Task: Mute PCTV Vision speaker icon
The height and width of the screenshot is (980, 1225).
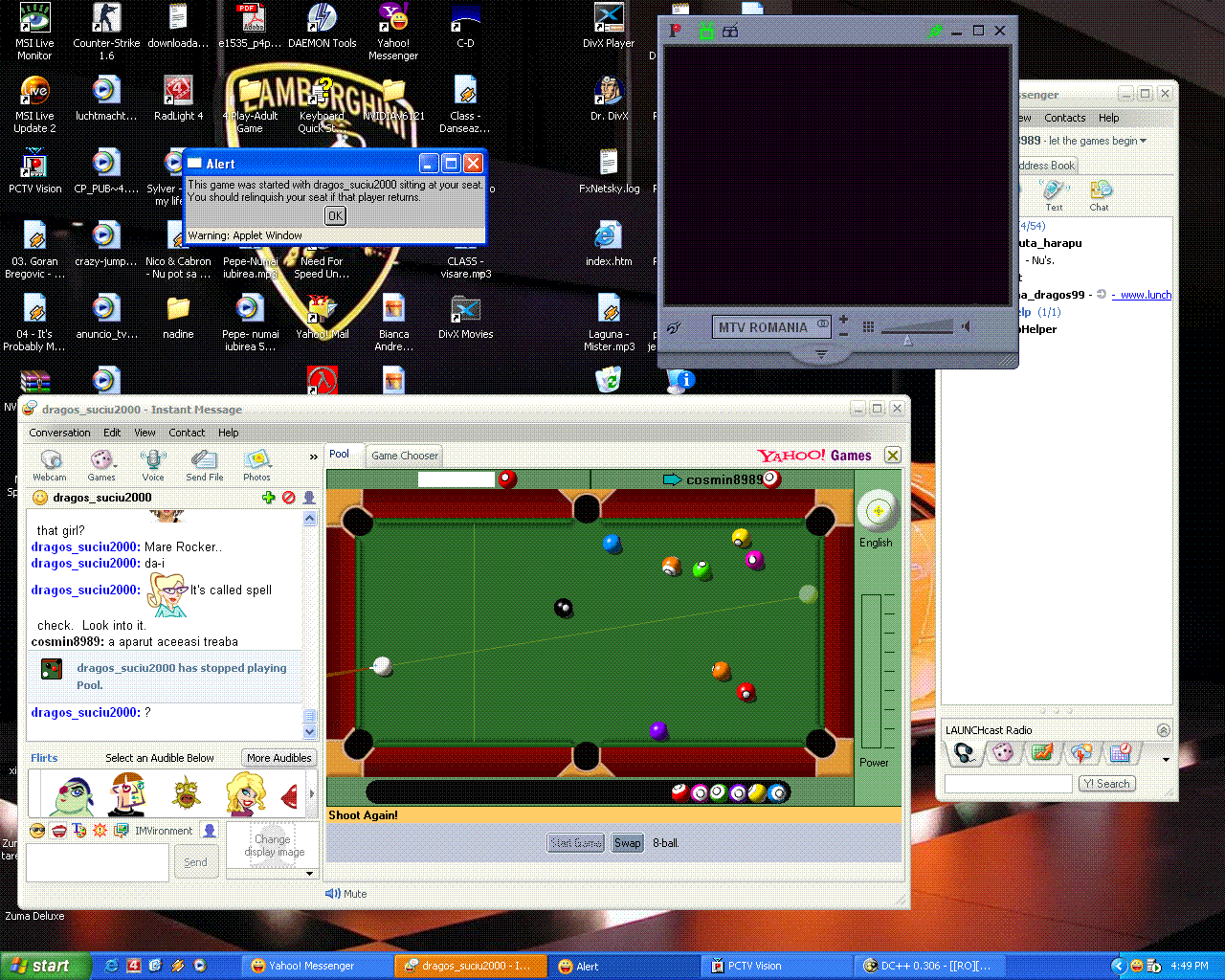Action: click(967, 327)
